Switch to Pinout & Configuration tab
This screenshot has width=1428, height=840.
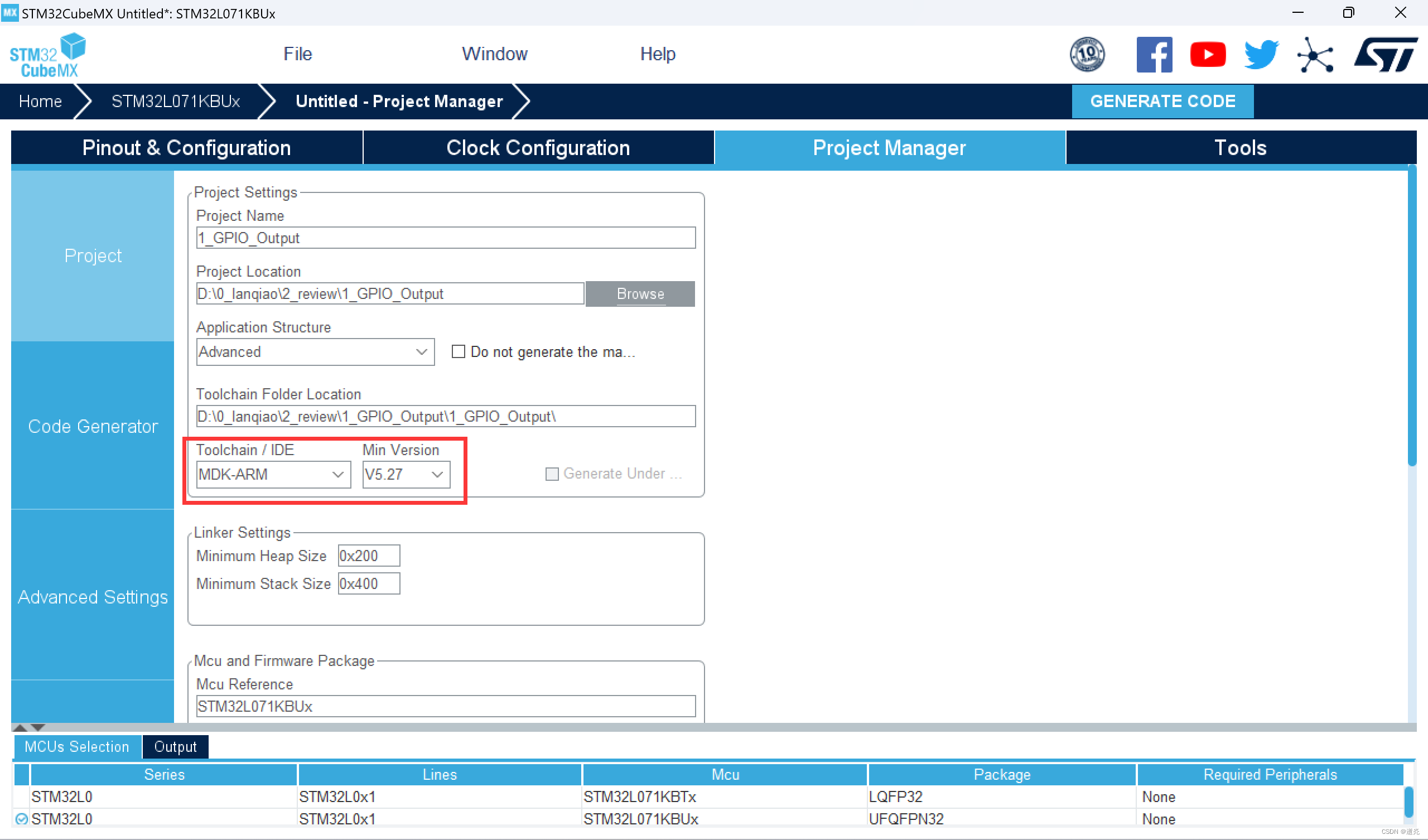click(186, 147)
